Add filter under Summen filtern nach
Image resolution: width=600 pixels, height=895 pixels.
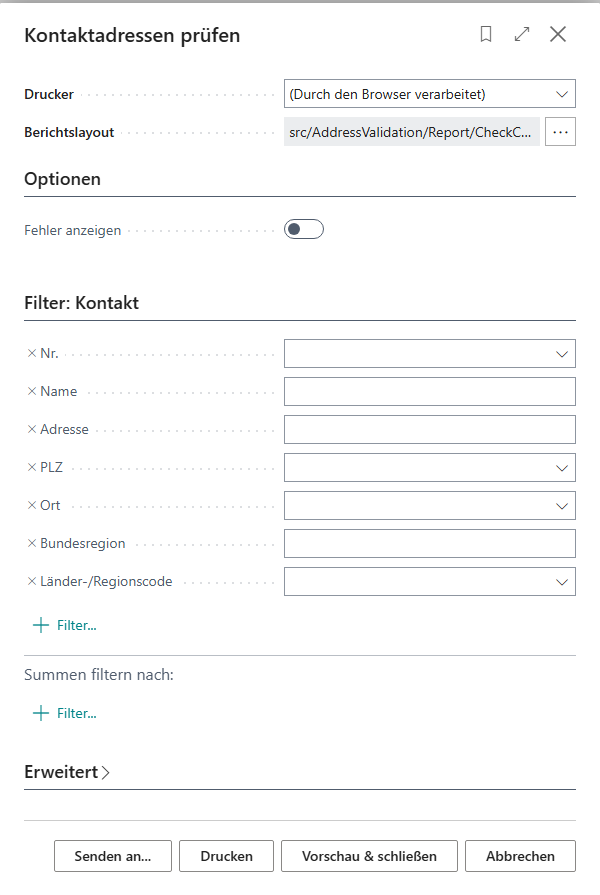(x=65, y=713)
